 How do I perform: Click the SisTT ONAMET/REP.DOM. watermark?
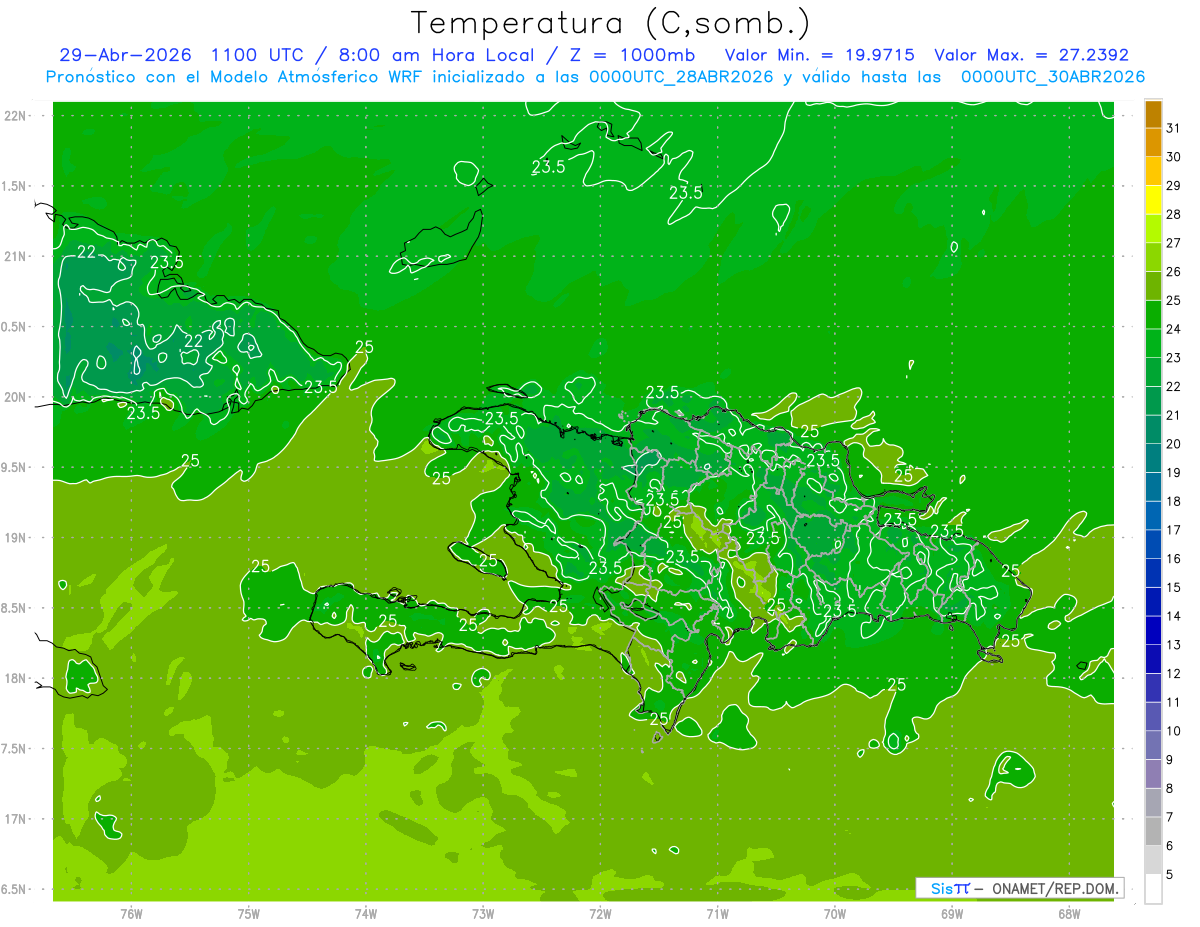tap(1018, 888)
